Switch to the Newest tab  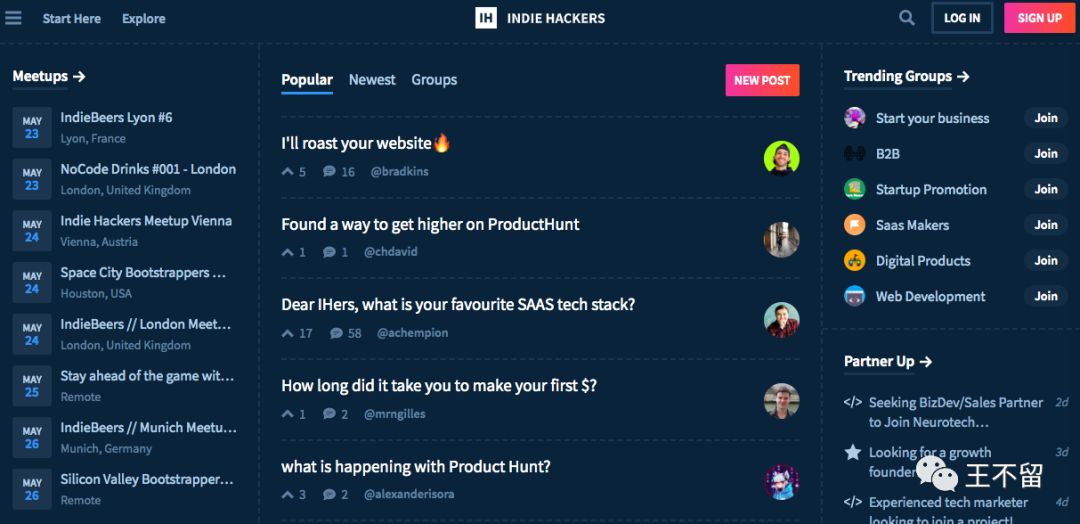tap(372, 80)
